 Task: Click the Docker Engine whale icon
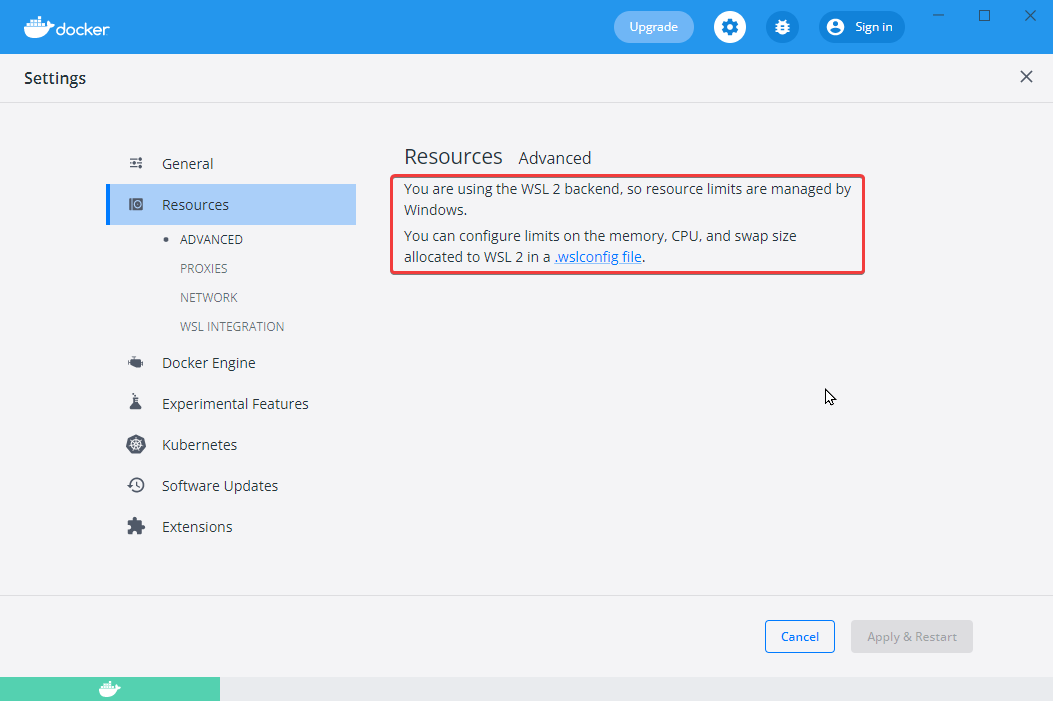[136, 363]
